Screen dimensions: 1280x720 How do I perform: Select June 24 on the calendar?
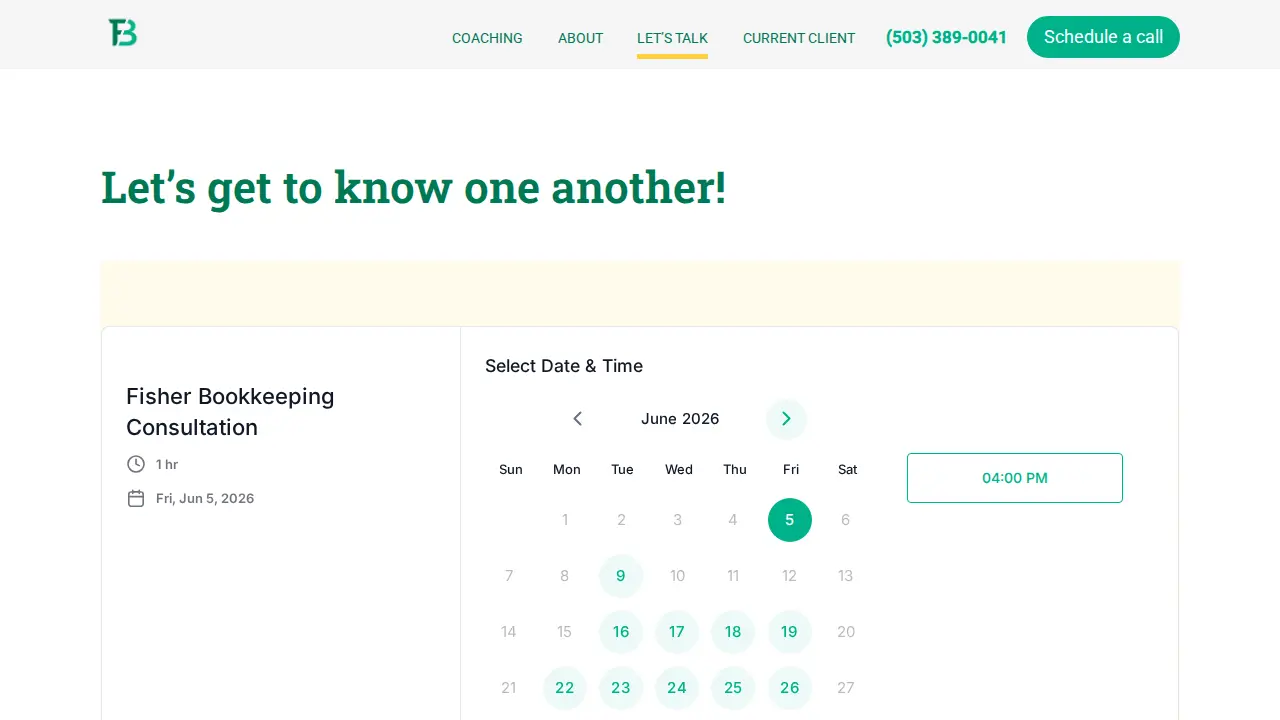click(677, 688)
